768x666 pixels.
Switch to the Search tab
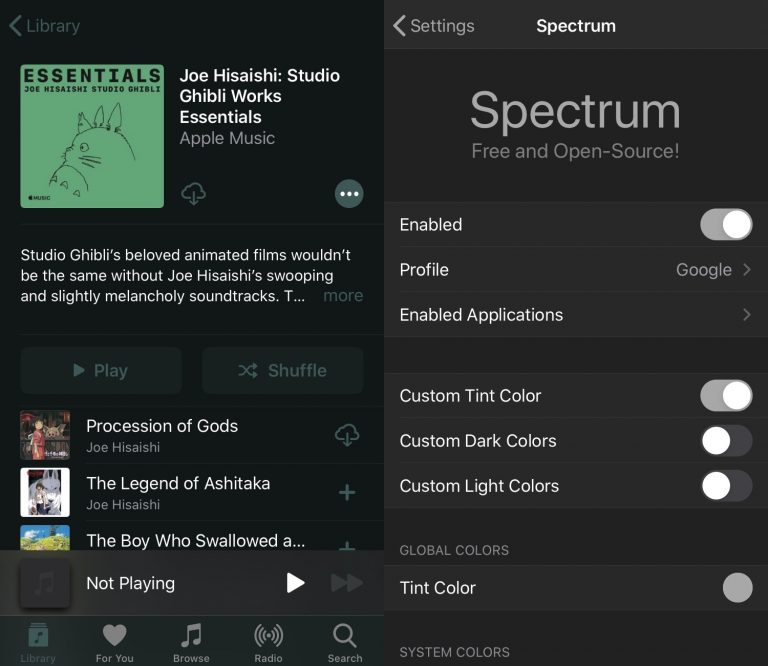tap(345, 643)
